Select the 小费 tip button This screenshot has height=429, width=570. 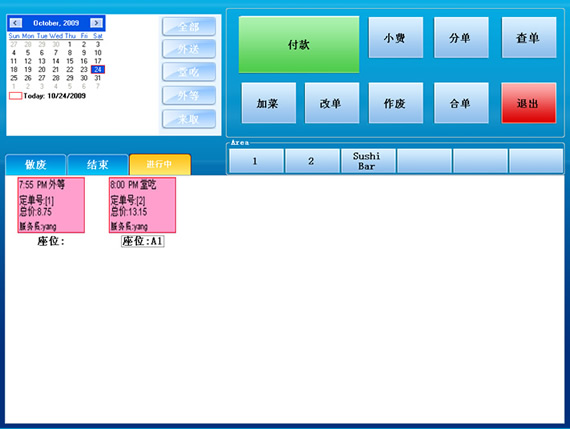(396, 37)
